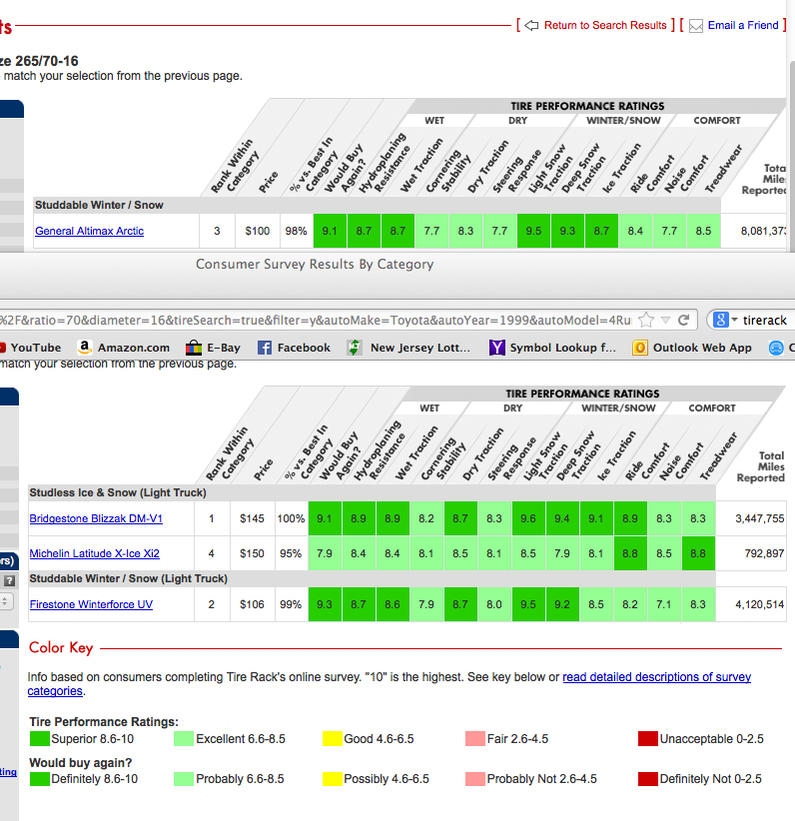Open Bridgestone Blizzak DM-V1 tire page
This screenshot has width=795, height=821.
click(x=96, y=518)
